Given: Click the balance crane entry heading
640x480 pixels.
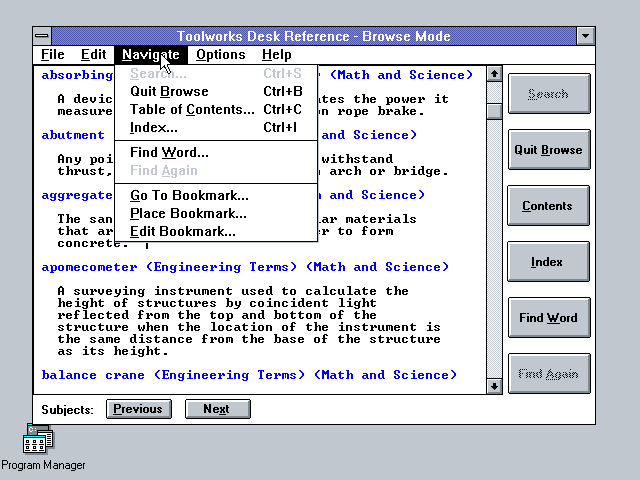Looking at the screenshot, I should click(249, 375).
